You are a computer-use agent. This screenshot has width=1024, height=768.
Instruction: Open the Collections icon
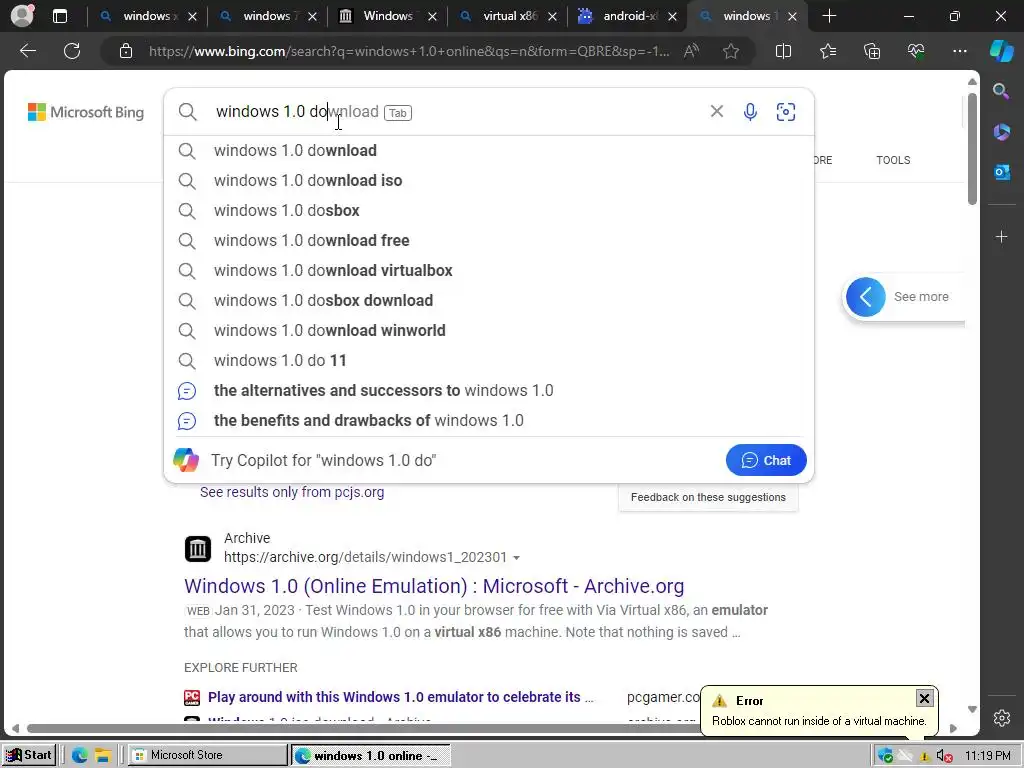click(872, 51)
